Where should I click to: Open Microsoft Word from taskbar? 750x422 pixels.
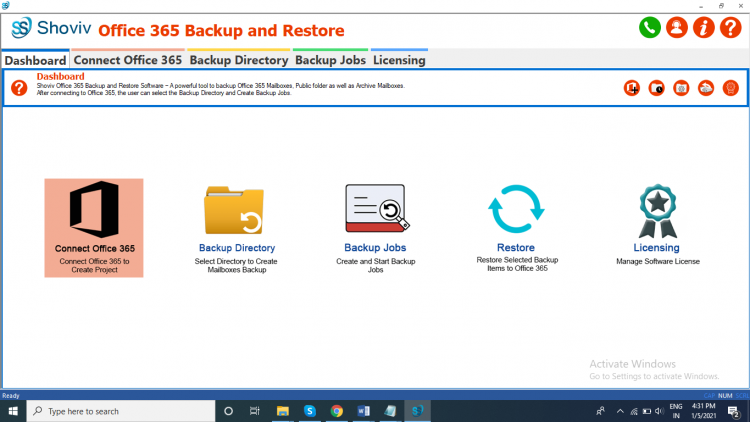364,411
